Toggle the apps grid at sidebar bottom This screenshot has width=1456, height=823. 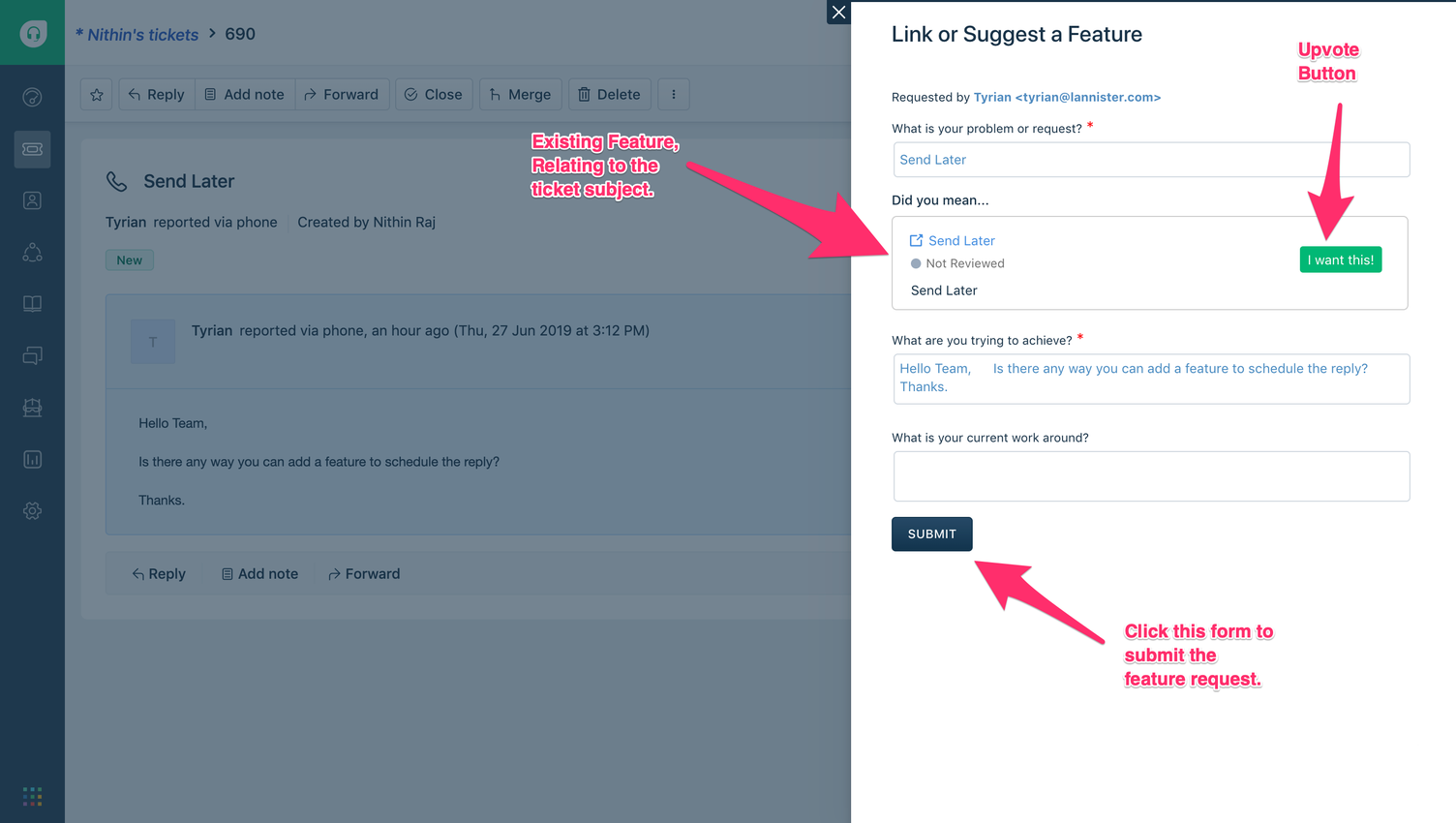click(32, 796)
